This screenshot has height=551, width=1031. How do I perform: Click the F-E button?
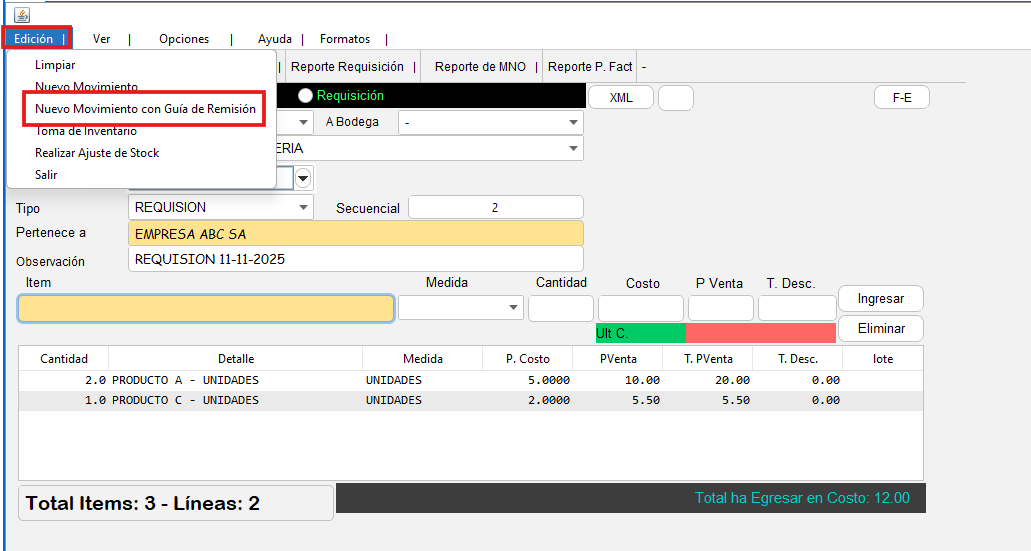tap(901, 98)
